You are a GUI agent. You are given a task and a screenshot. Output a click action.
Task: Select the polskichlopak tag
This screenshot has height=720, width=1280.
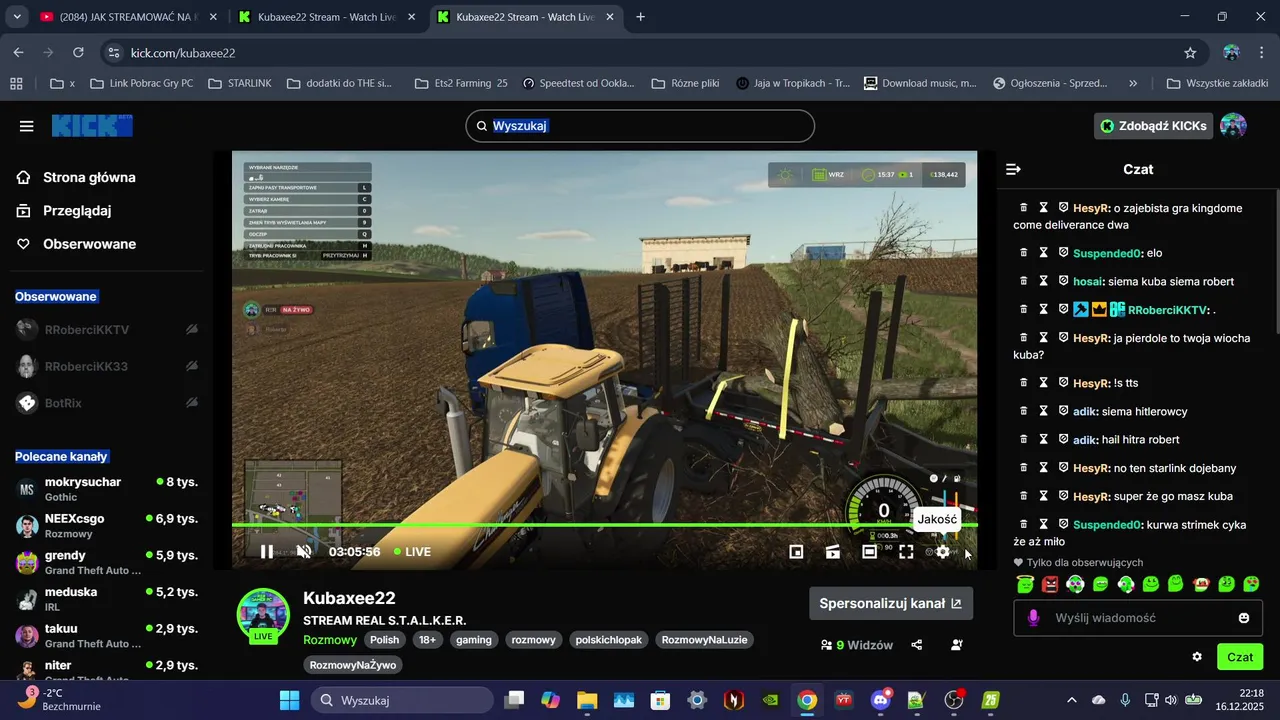coord(609,640)
